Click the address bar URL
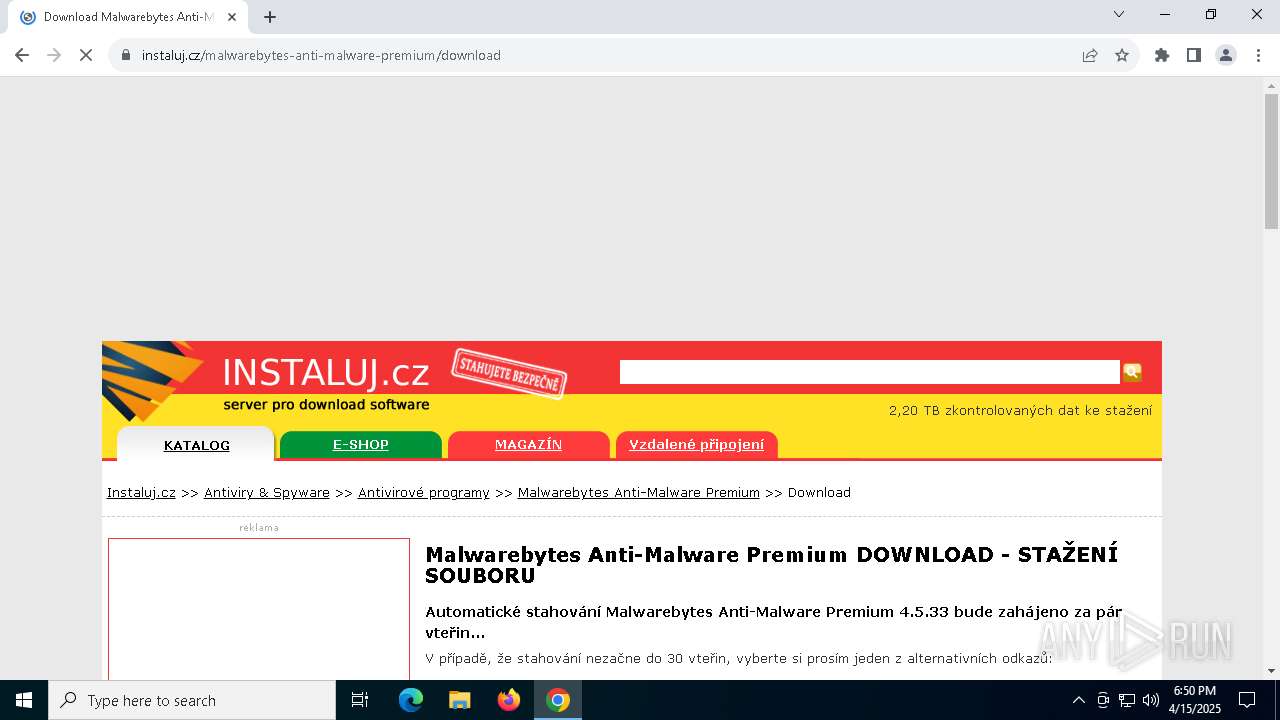The width and height of the screenshot is (1280, 720). [321, 55]
